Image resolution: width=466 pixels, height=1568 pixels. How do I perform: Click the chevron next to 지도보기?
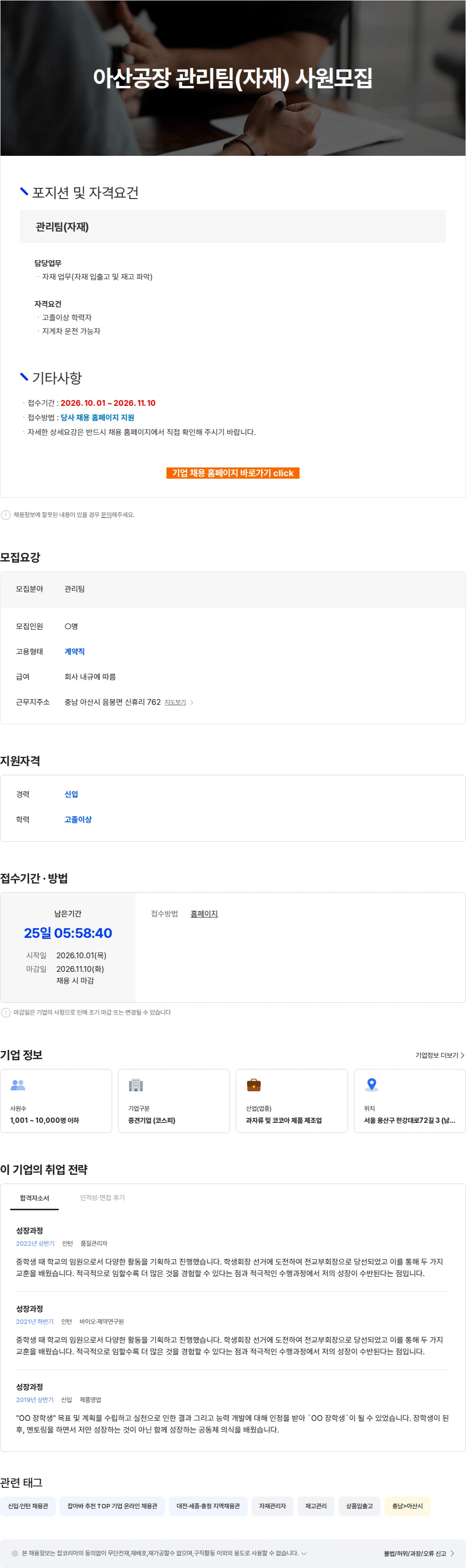pyautogui.click(x=192, y=702)
